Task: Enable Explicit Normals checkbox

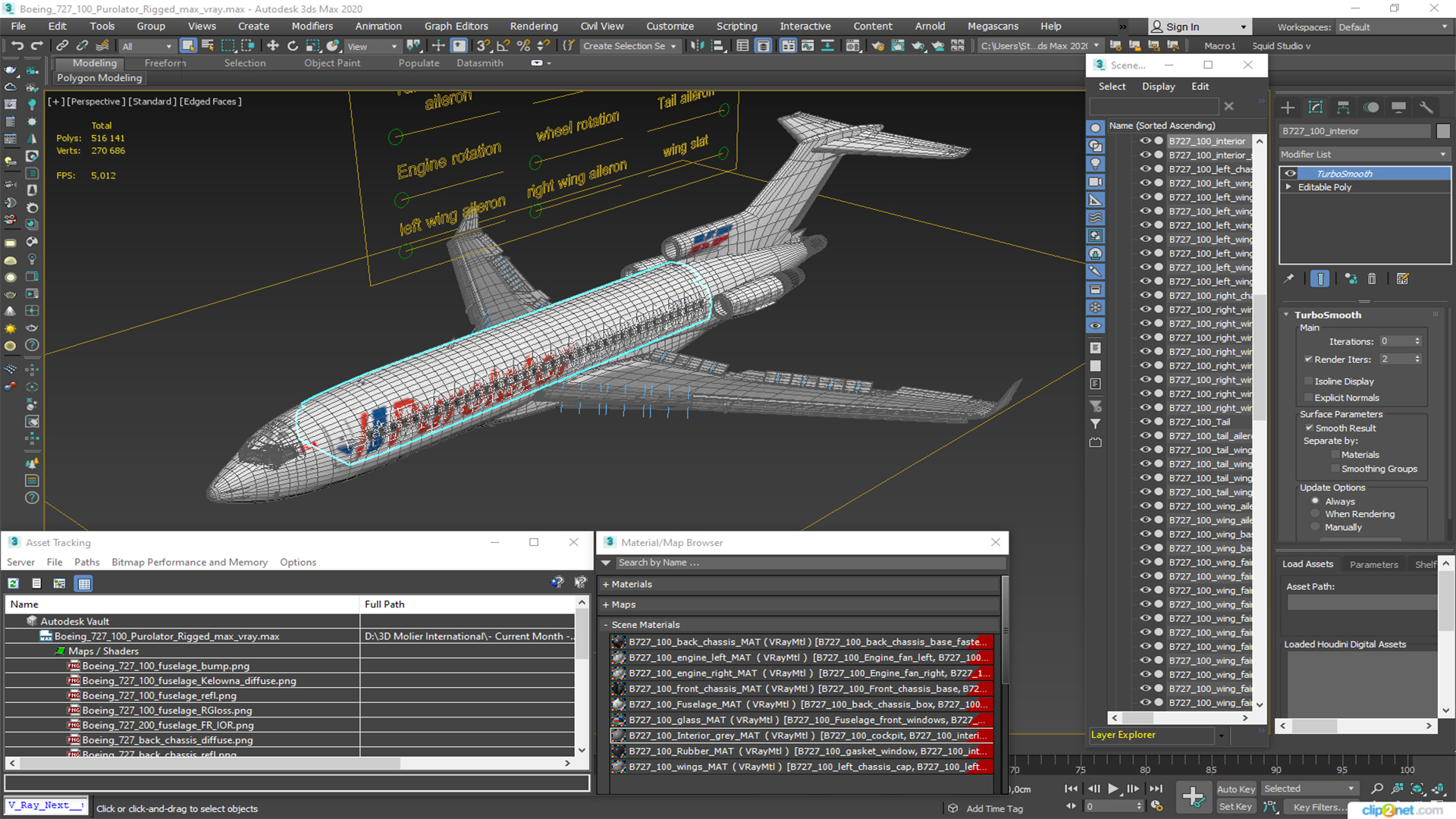Action: tap(1308, 398)
